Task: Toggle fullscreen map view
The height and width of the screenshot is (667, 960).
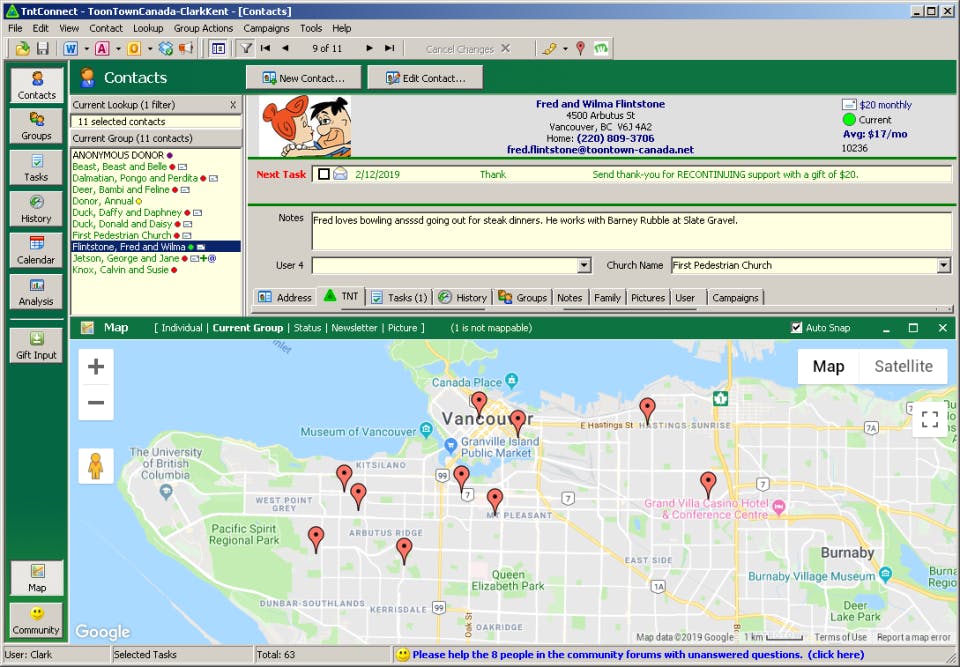Action: point(929,419)
